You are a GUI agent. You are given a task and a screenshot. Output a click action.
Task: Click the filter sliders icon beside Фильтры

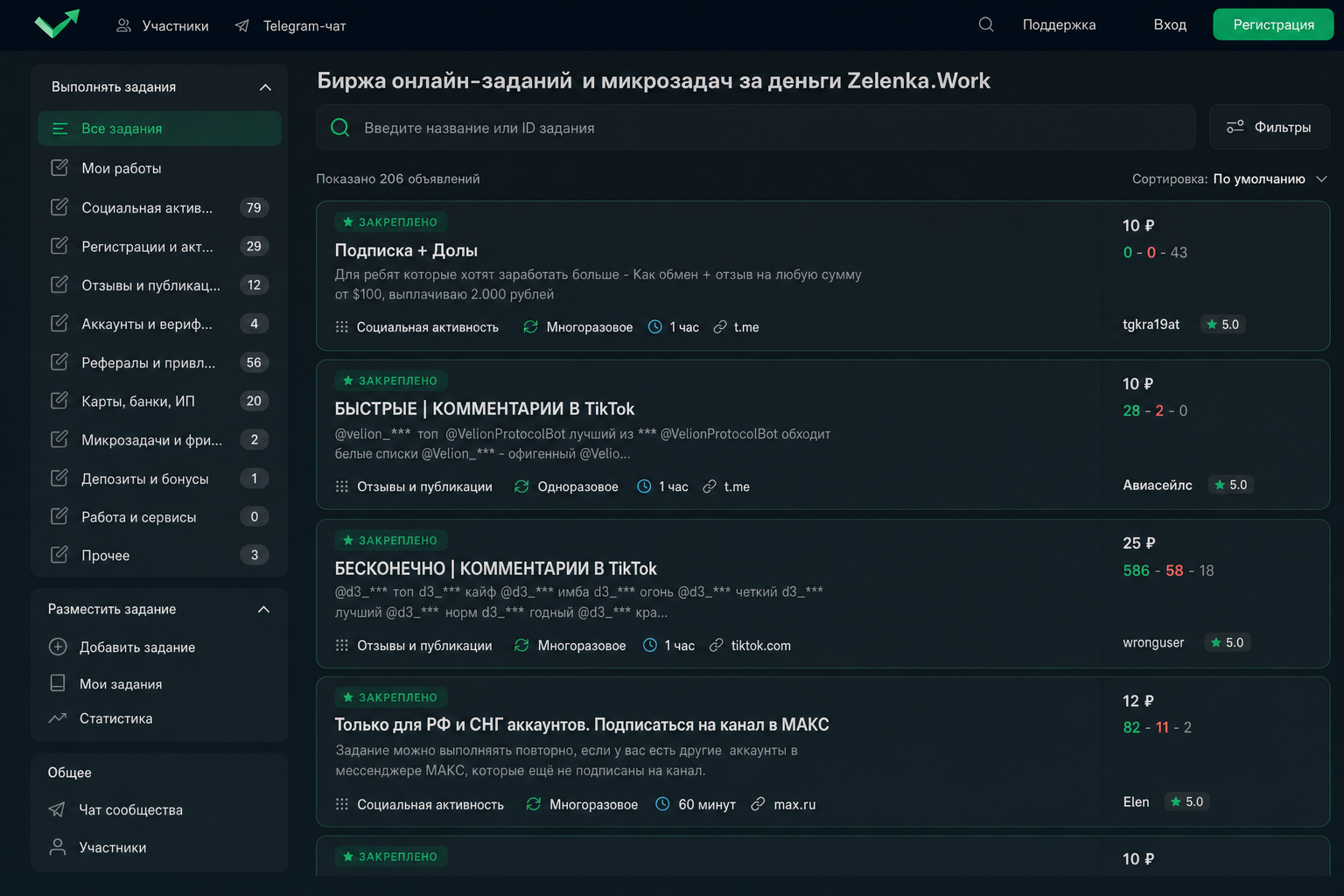point(1235,127)
